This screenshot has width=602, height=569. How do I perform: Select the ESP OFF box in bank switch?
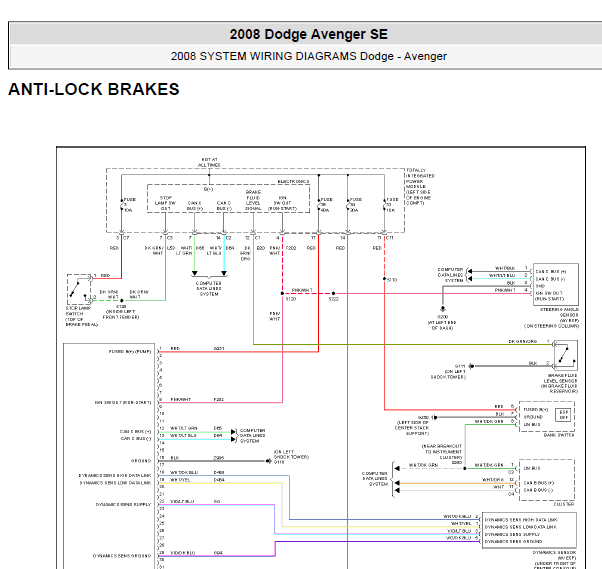(x=564, y=415)
